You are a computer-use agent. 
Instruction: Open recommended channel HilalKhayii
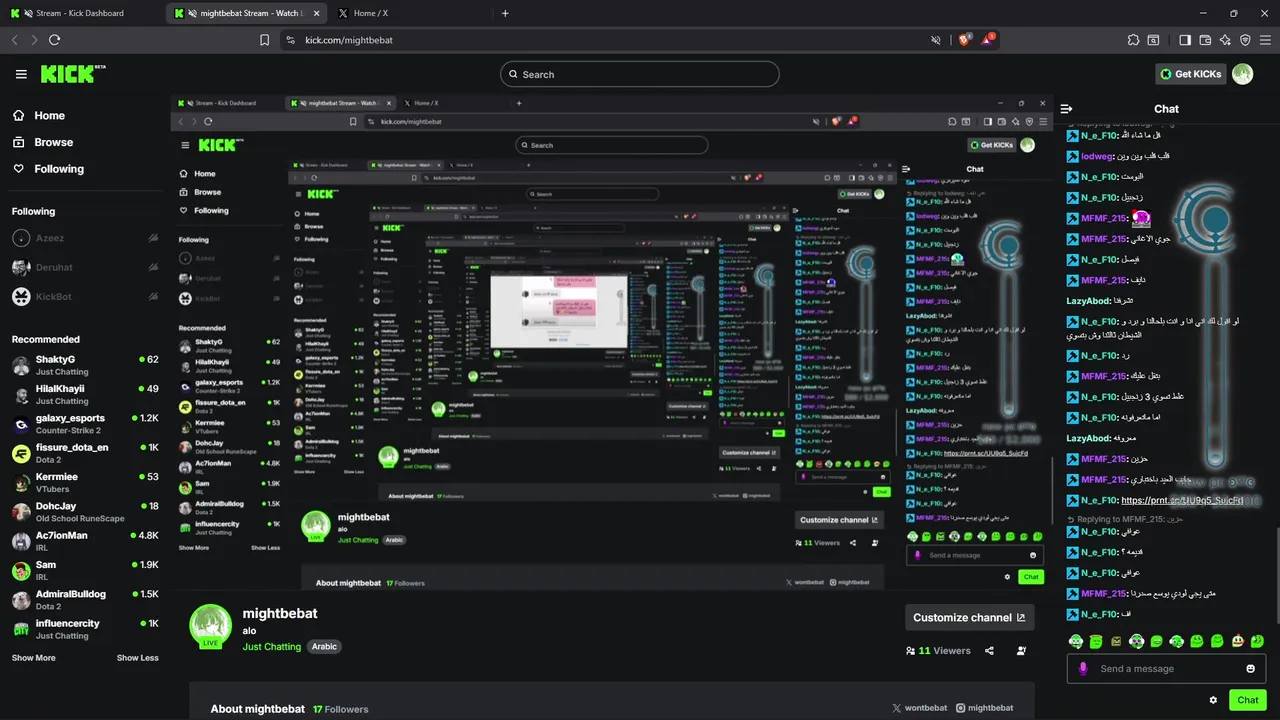tap(85, 394)
